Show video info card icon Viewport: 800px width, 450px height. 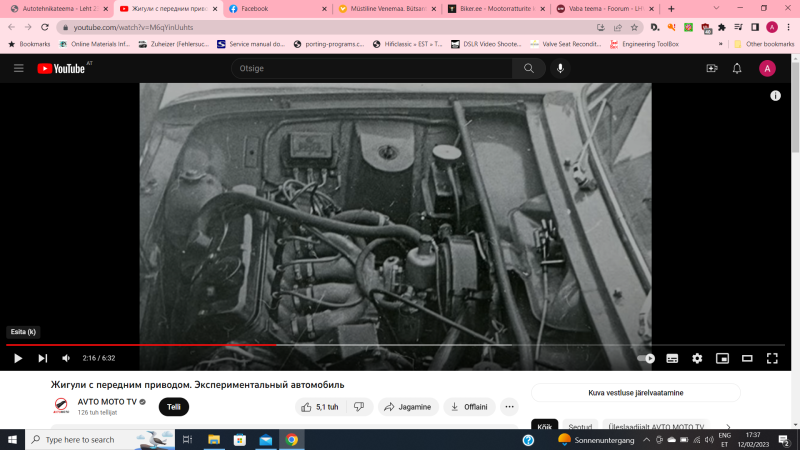tap(775, 96)
